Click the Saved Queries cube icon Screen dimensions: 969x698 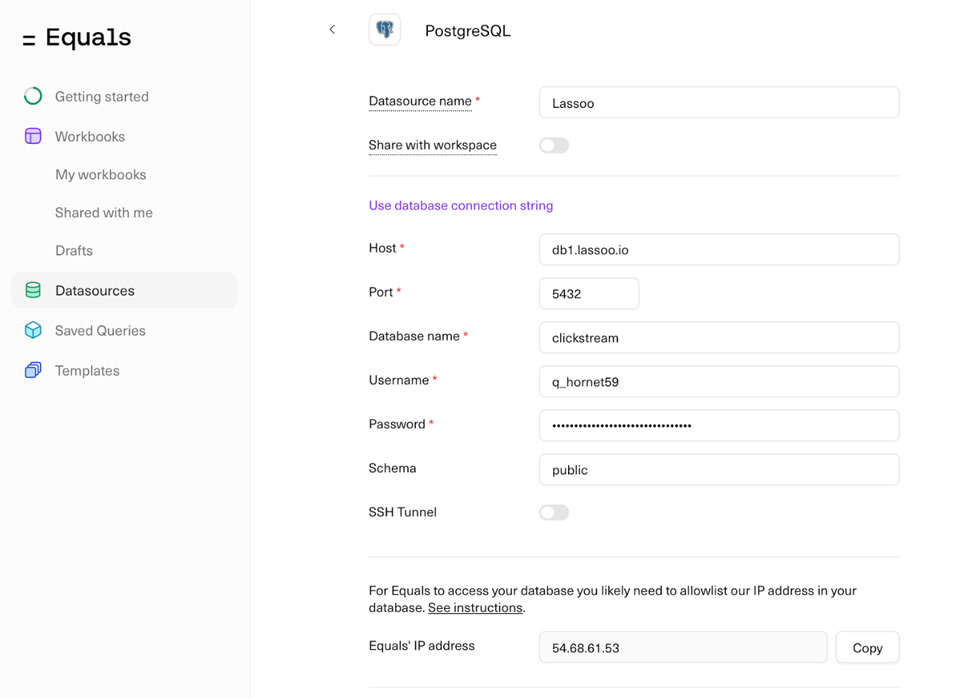[x=33, y=330]
